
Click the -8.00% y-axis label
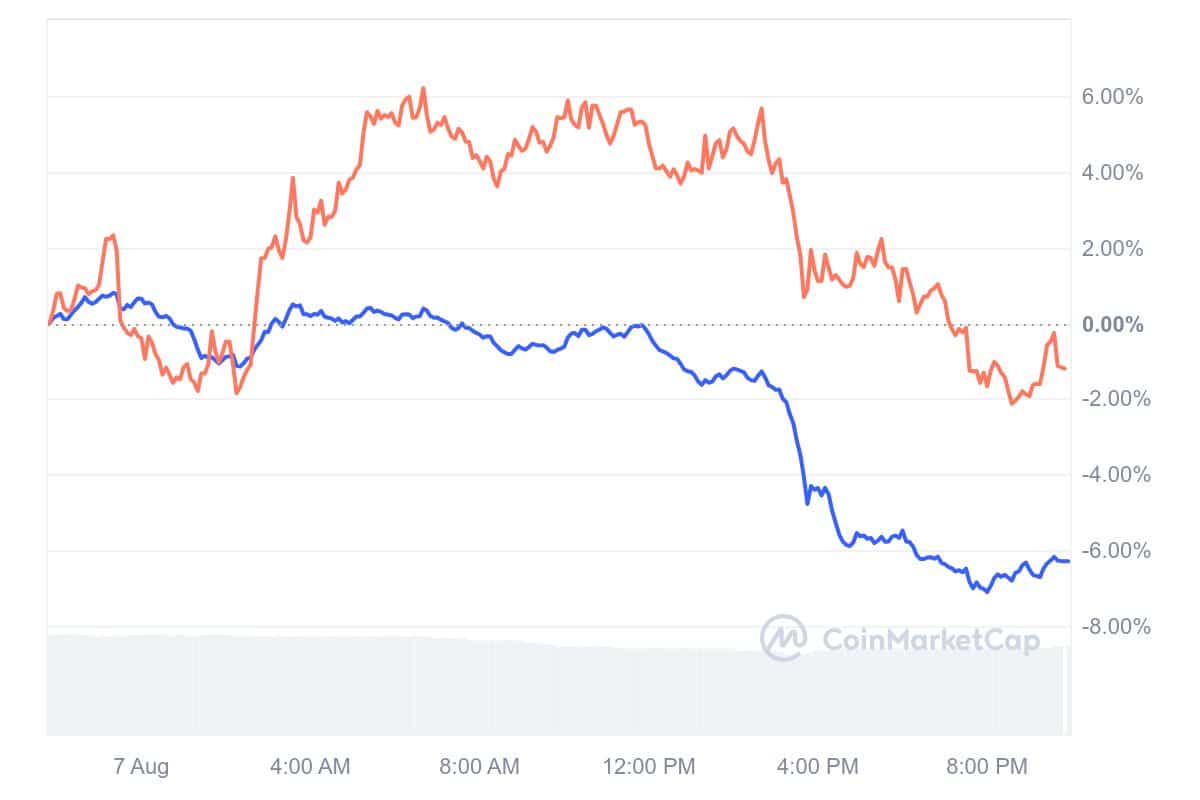click(x=1110, y=627)
